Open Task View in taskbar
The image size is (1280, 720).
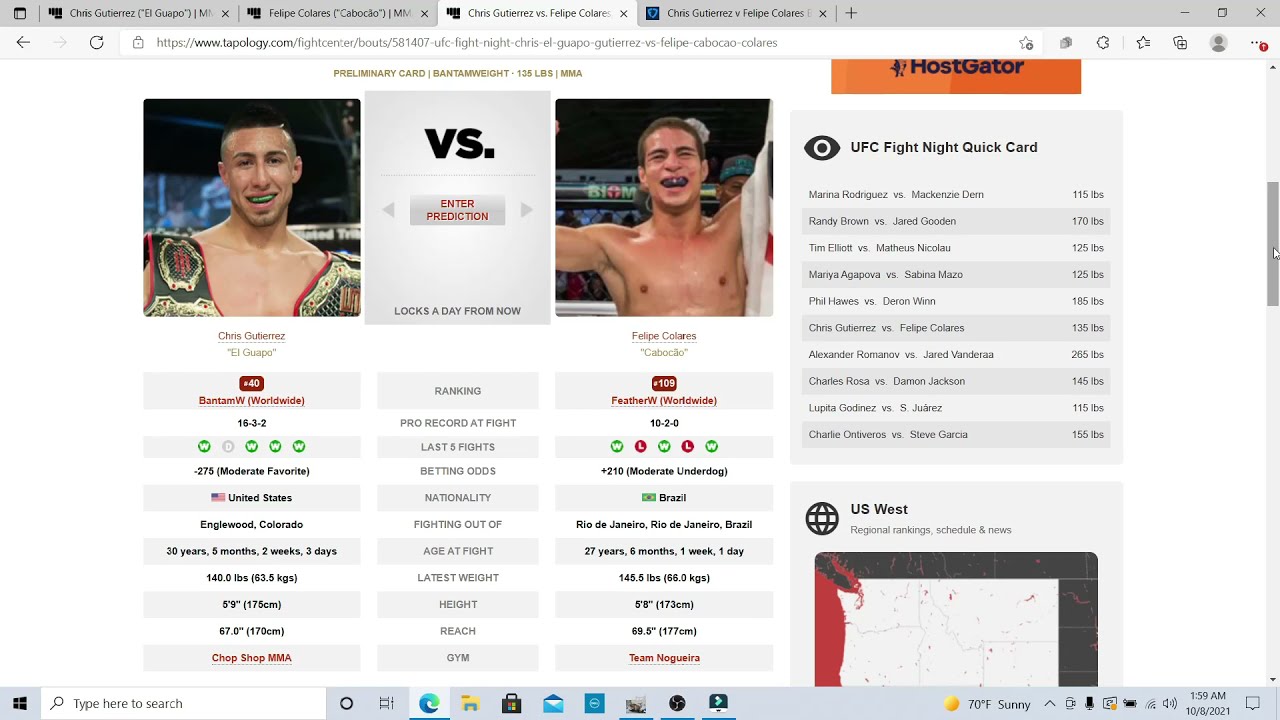[386, 703]
